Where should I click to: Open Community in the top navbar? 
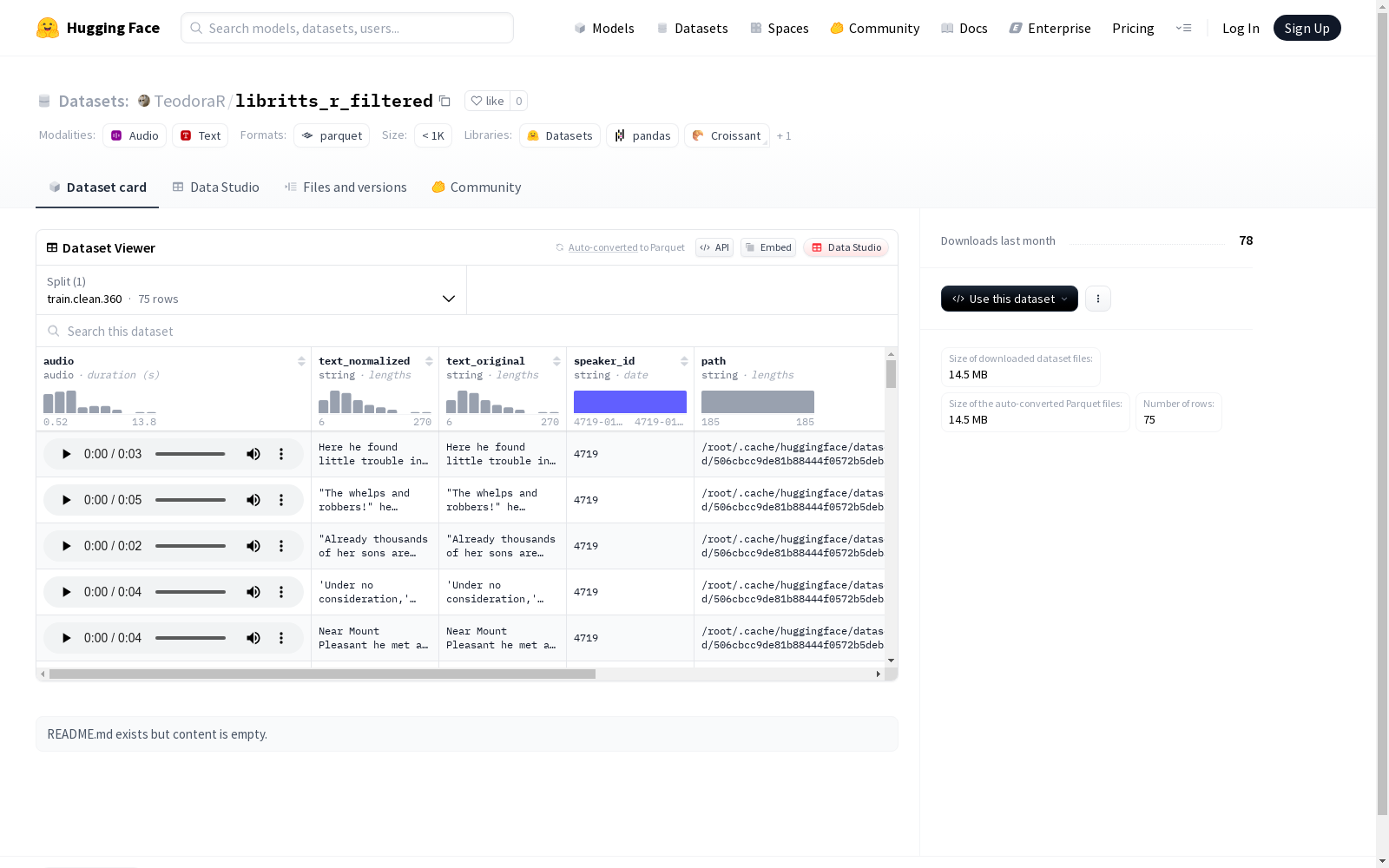tap(875, 28)
